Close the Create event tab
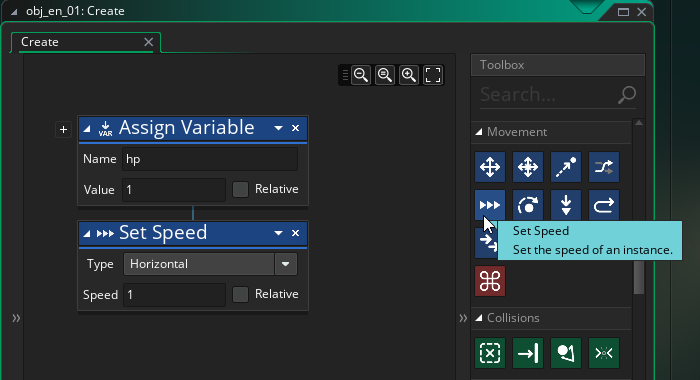This screenshot has height=380, width=700. pyautogui.click(x=148, y=42)
